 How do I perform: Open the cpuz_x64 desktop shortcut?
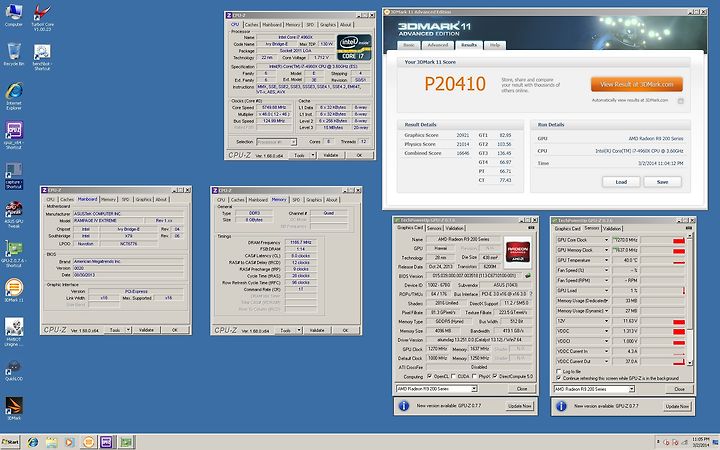click(x=14, y=135)
